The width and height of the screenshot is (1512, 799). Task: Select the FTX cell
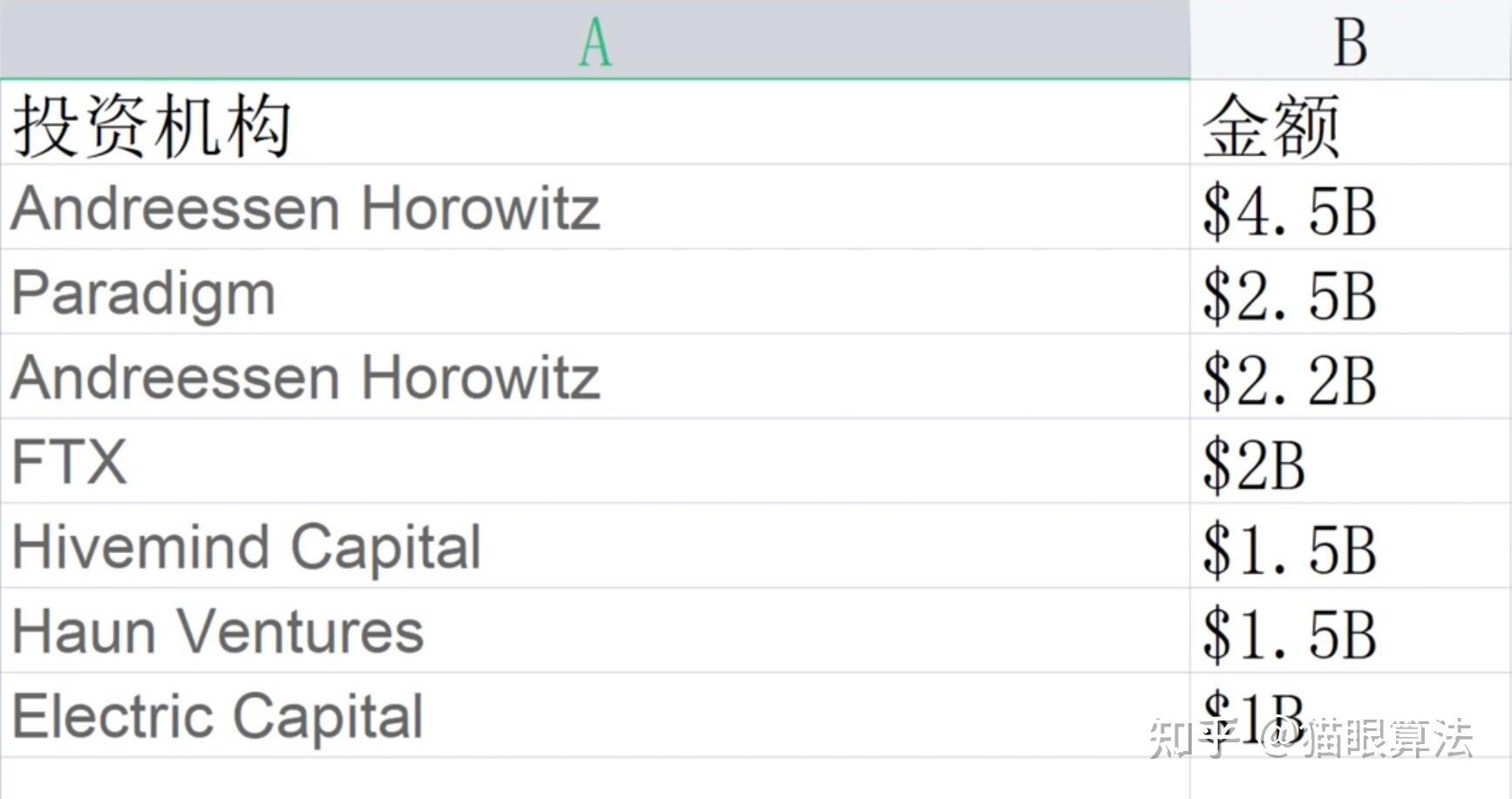595,461
